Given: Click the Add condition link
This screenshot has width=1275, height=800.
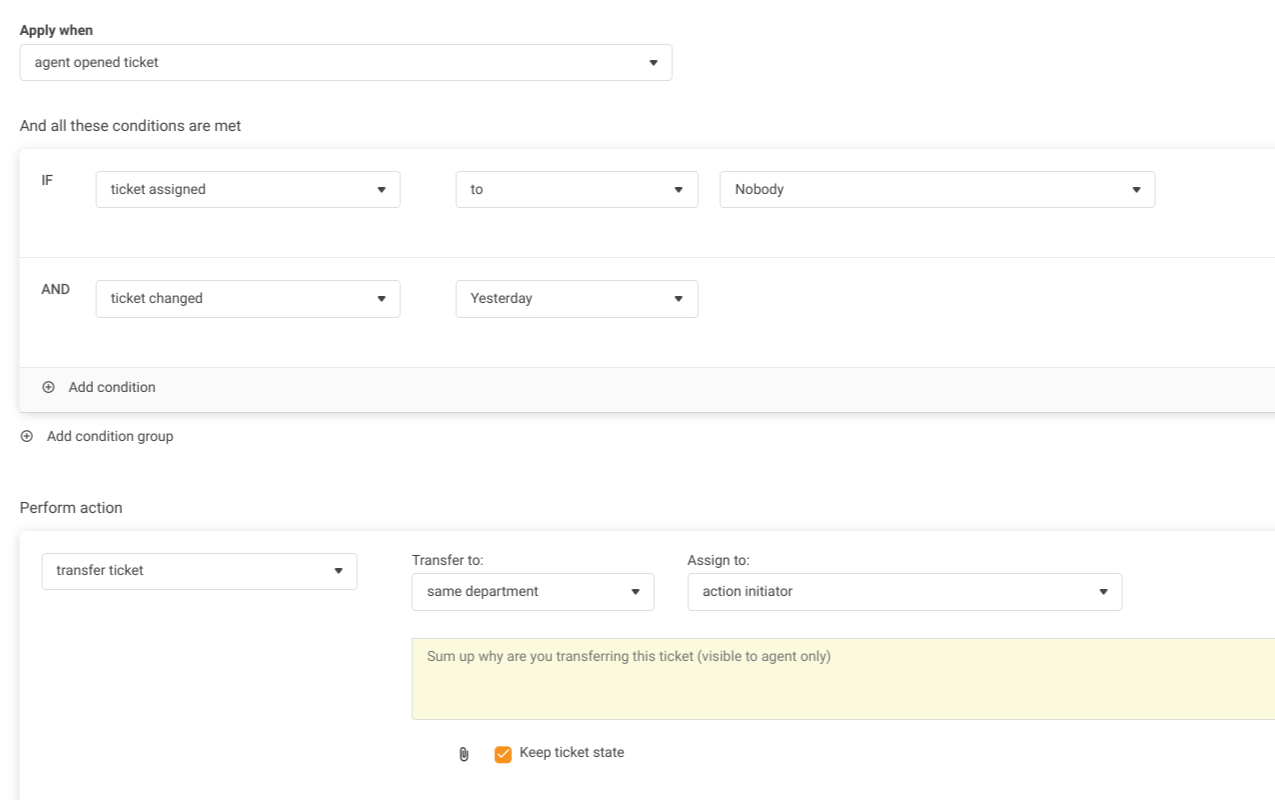Looking at the screenshot, I should (112, 387).
